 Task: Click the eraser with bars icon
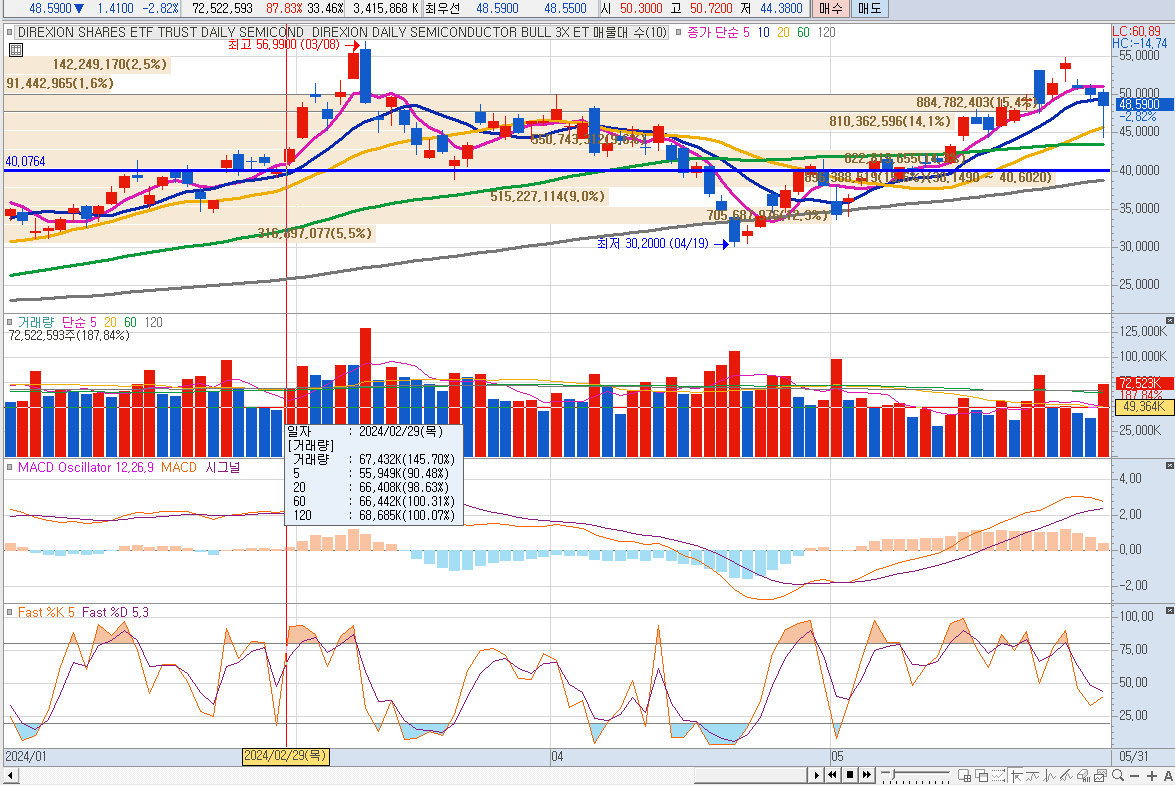click(x=1084, y=775)
